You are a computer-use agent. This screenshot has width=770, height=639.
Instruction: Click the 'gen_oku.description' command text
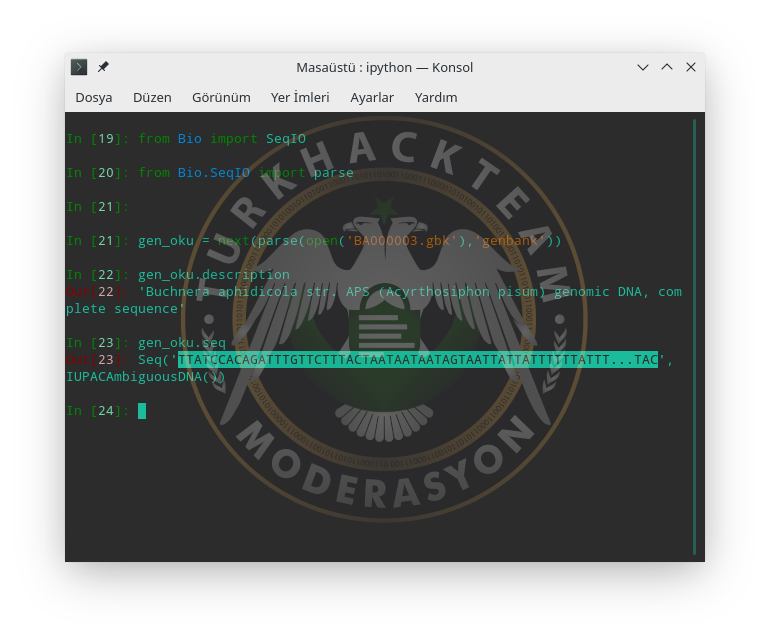(x=214, y=275)
